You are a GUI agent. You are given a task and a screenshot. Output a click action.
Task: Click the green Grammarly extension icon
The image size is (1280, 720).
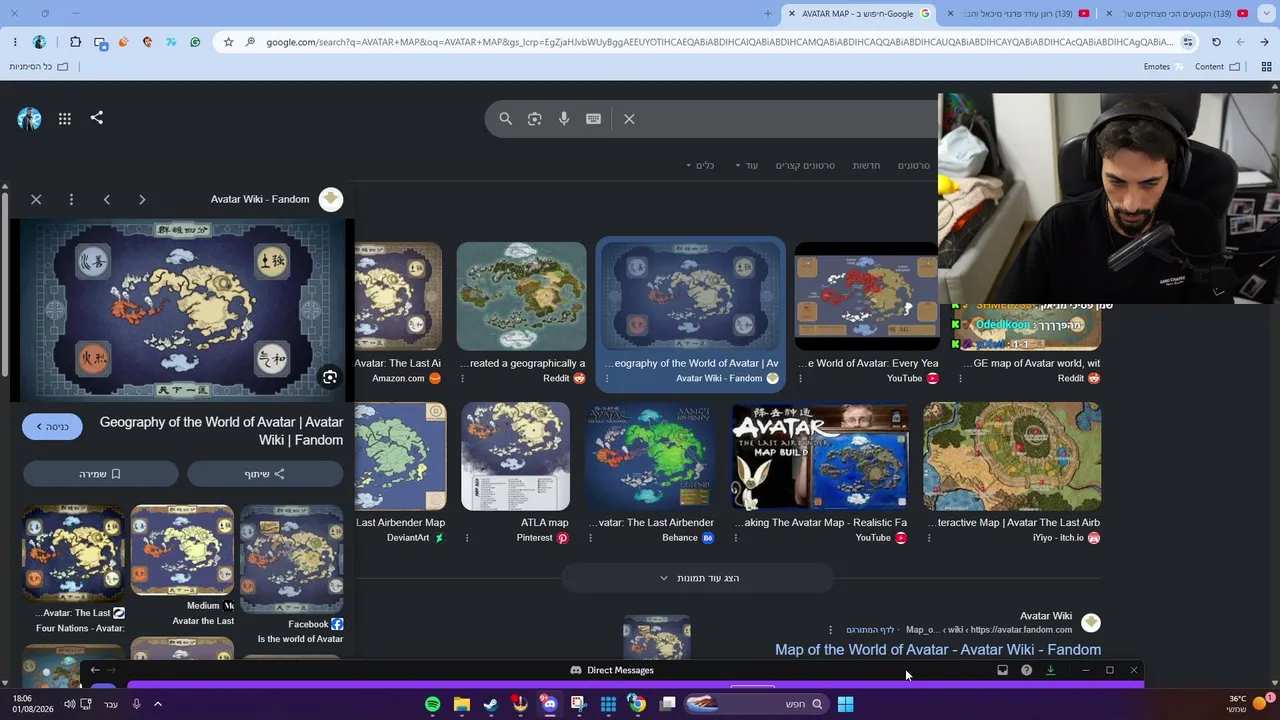[x=195, y=42]
